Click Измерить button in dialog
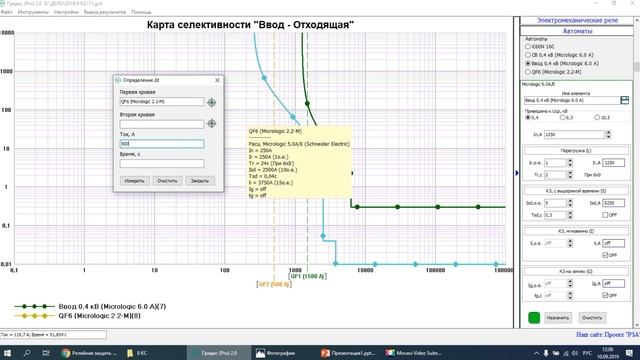Image resolution: width=640 pixels, height=360 pixels. (x=135, y=181)
